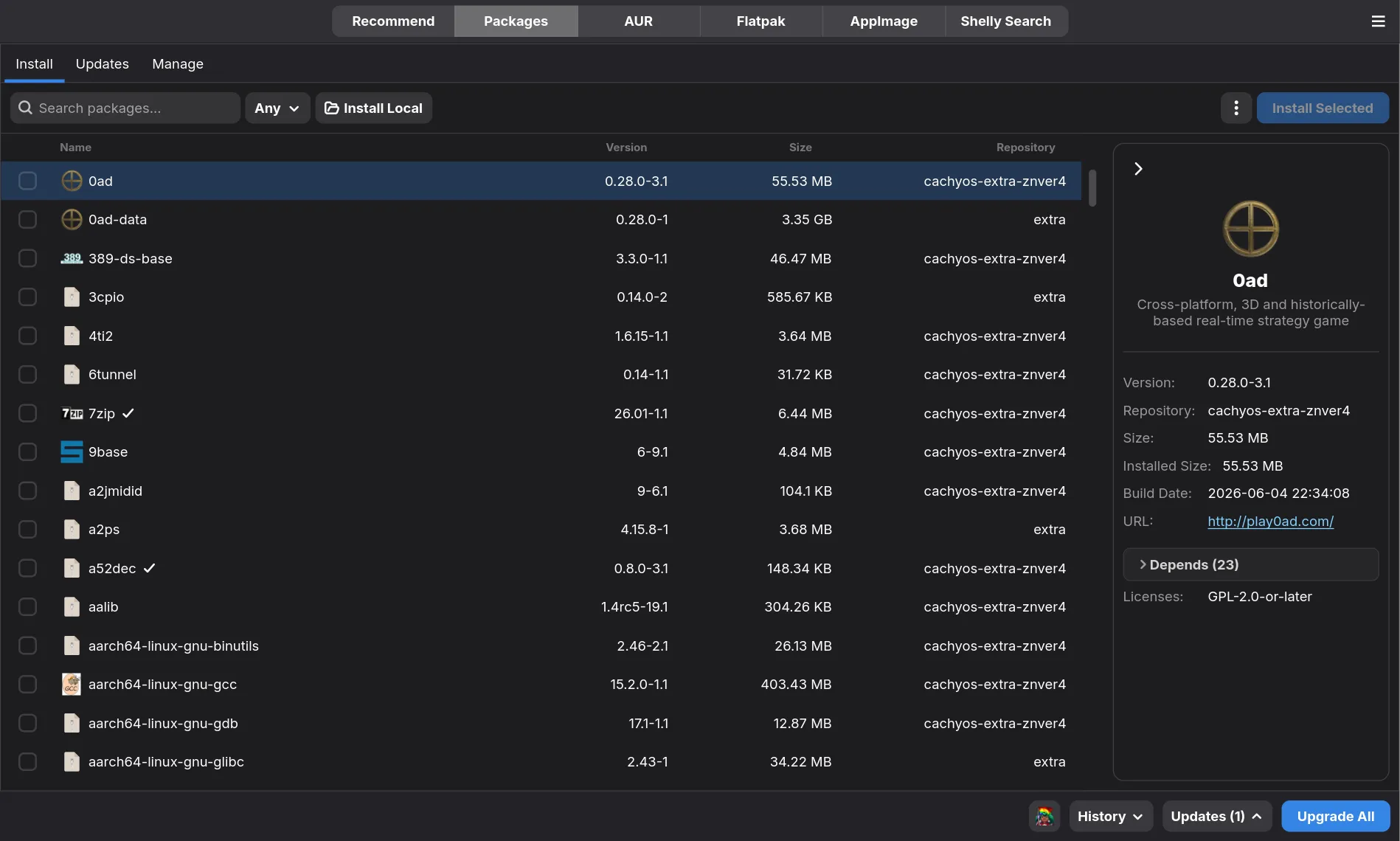Open the Manage sub-tab

[178, 64]
